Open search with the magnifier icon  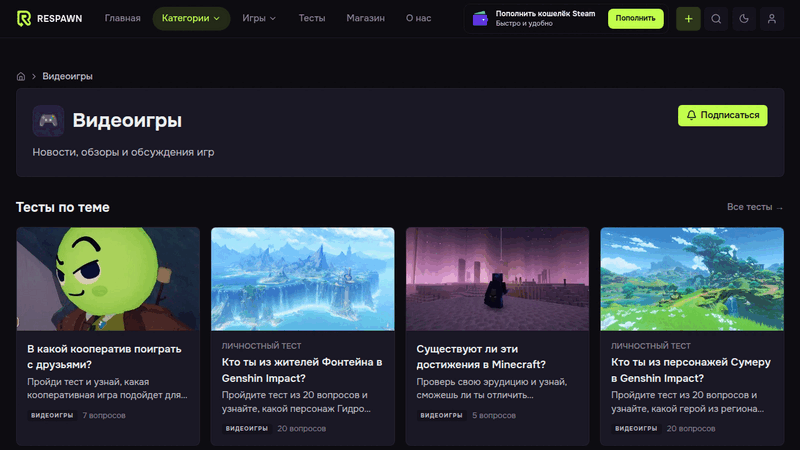point(716,19)
